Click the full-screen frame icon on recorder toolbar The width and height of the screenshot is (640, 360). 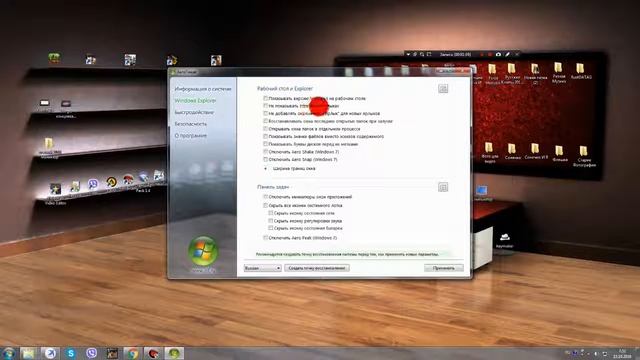[x=429, y=54]
